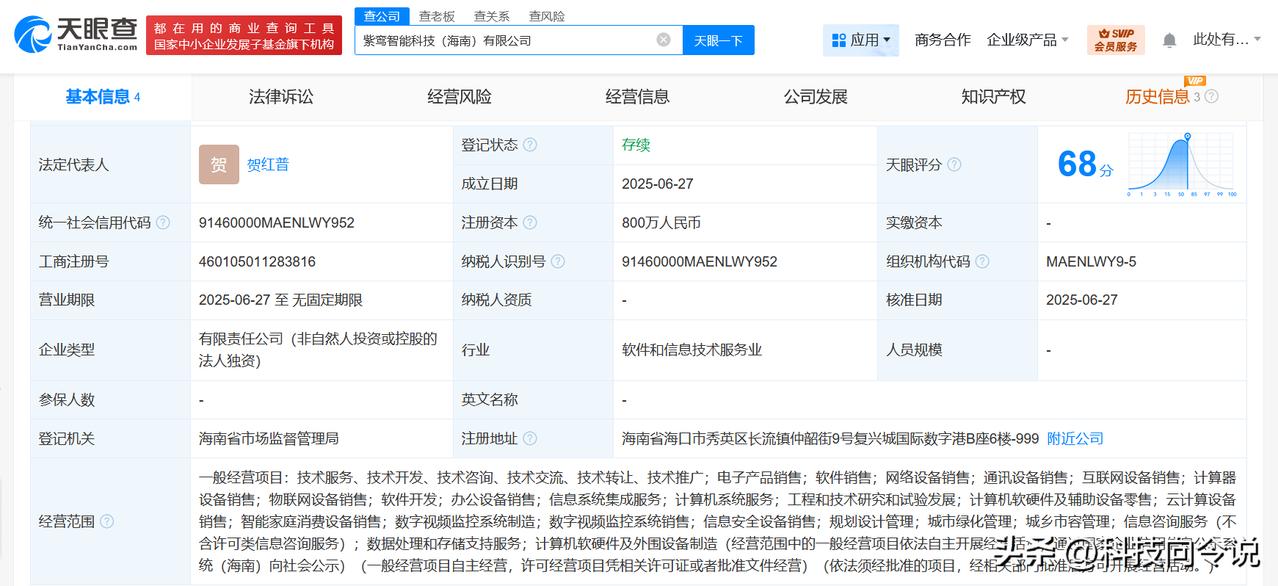
Task: Switch to the 公司发展 tab
Action: (815, 97)
